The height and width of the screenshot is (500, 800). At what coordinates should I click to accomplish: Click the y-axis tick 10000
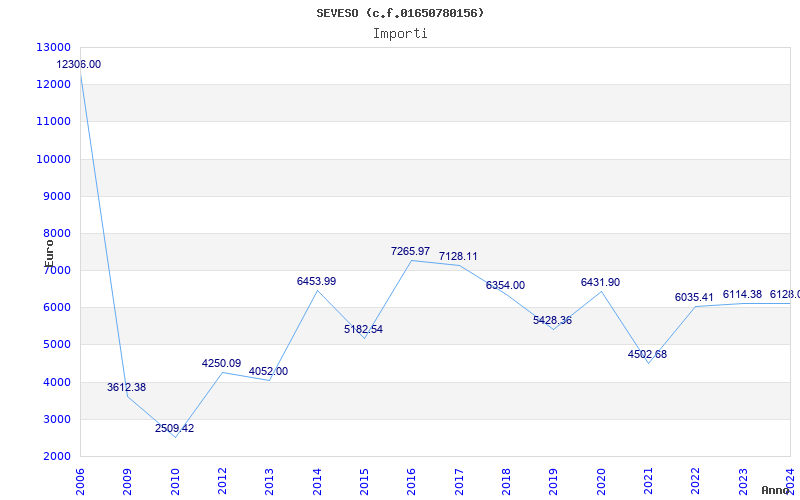pyautogui.click(x=54, y=159)
